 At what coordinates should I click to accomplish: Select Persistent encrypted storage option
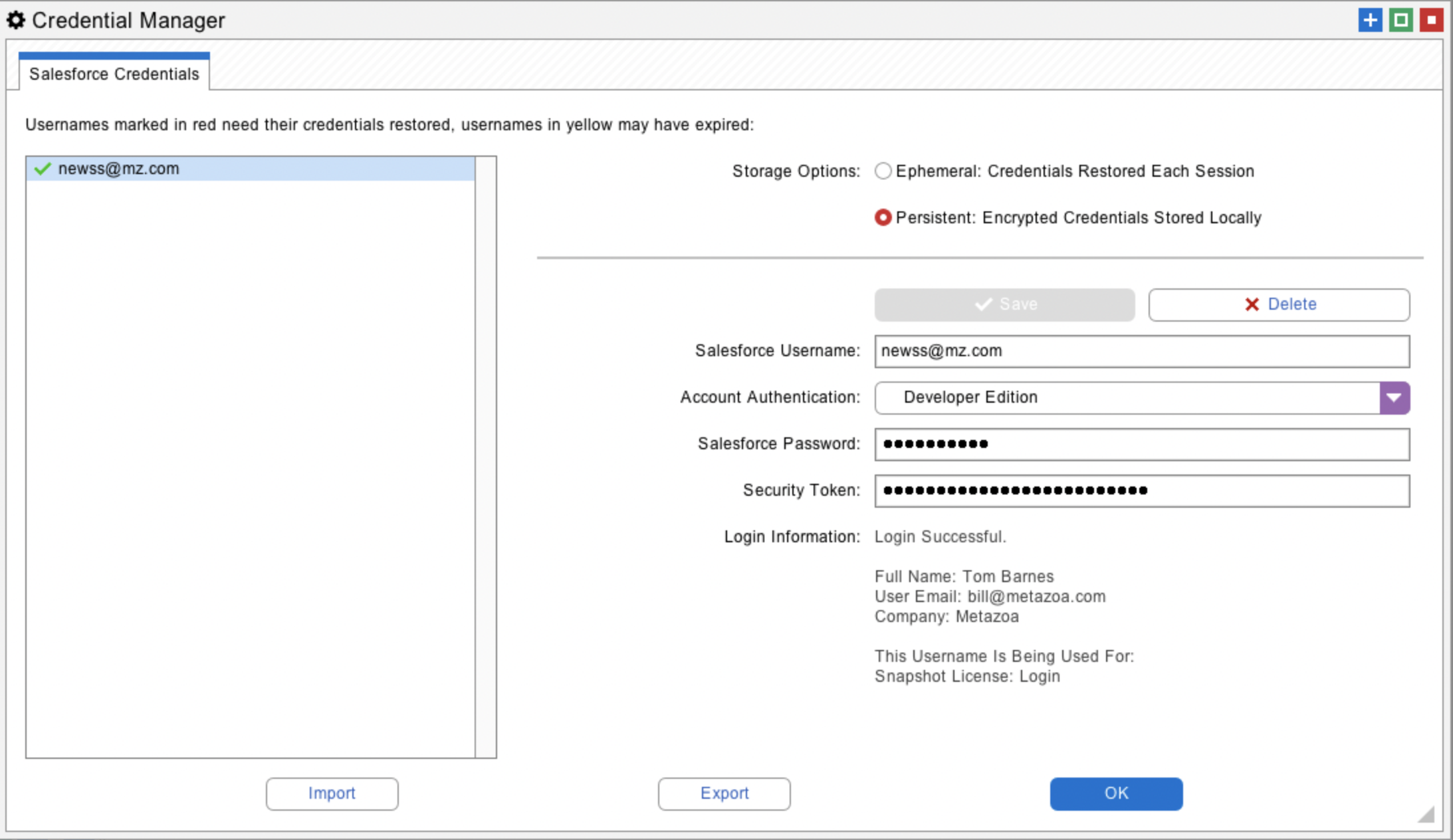click(x=883, y=217)
